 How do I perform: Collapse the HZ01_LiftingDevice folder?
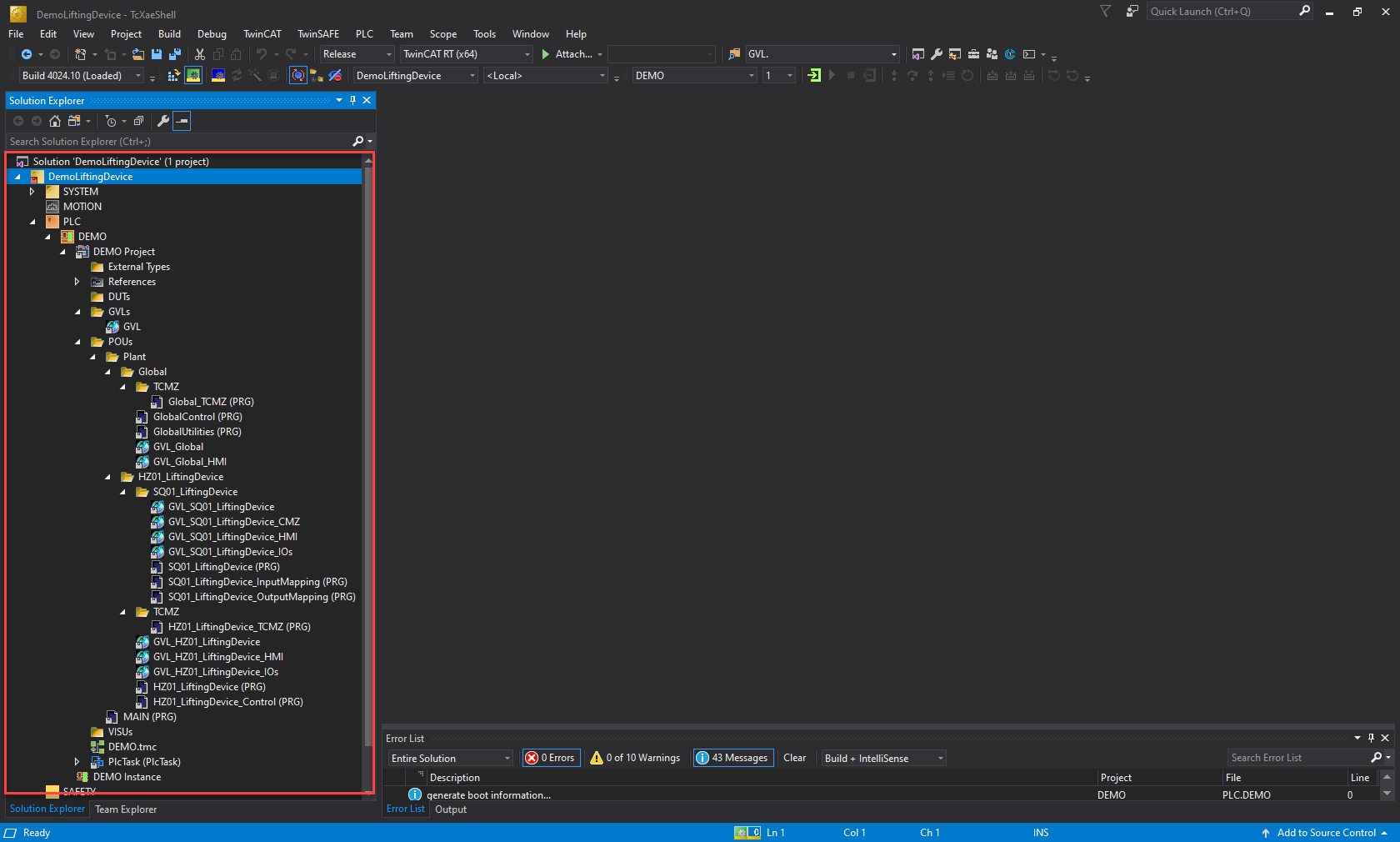(x=107, y=477)
